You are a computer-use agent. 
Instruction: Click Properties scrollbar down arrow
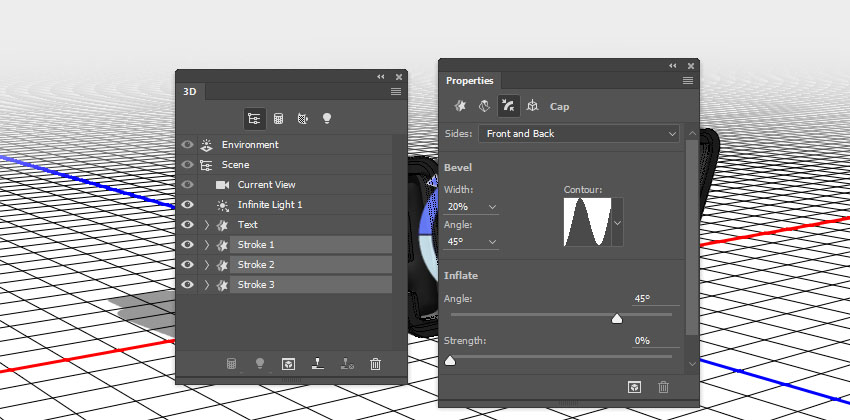pos(692,363)
